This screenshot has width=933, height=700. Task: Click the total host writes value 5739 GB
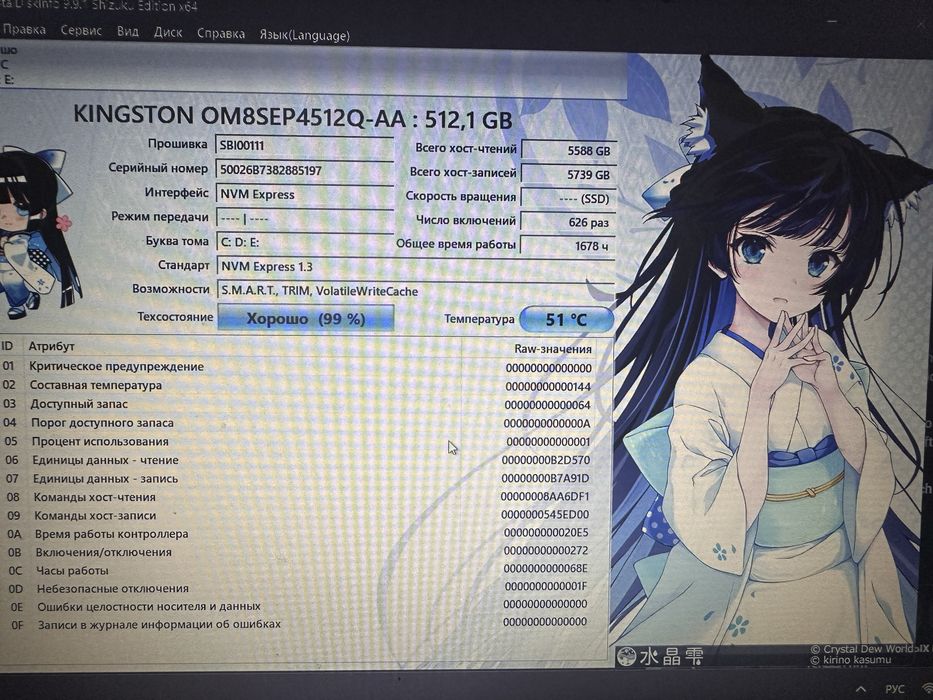[x=569, y=174]
